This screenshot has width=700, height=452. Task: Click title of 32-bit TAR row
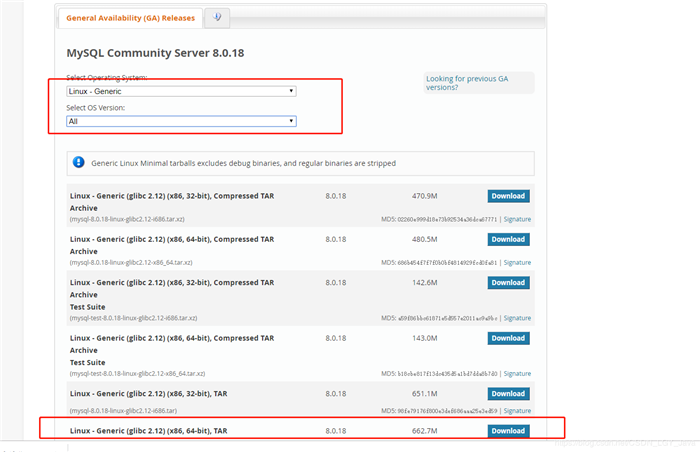coord(149,393)
